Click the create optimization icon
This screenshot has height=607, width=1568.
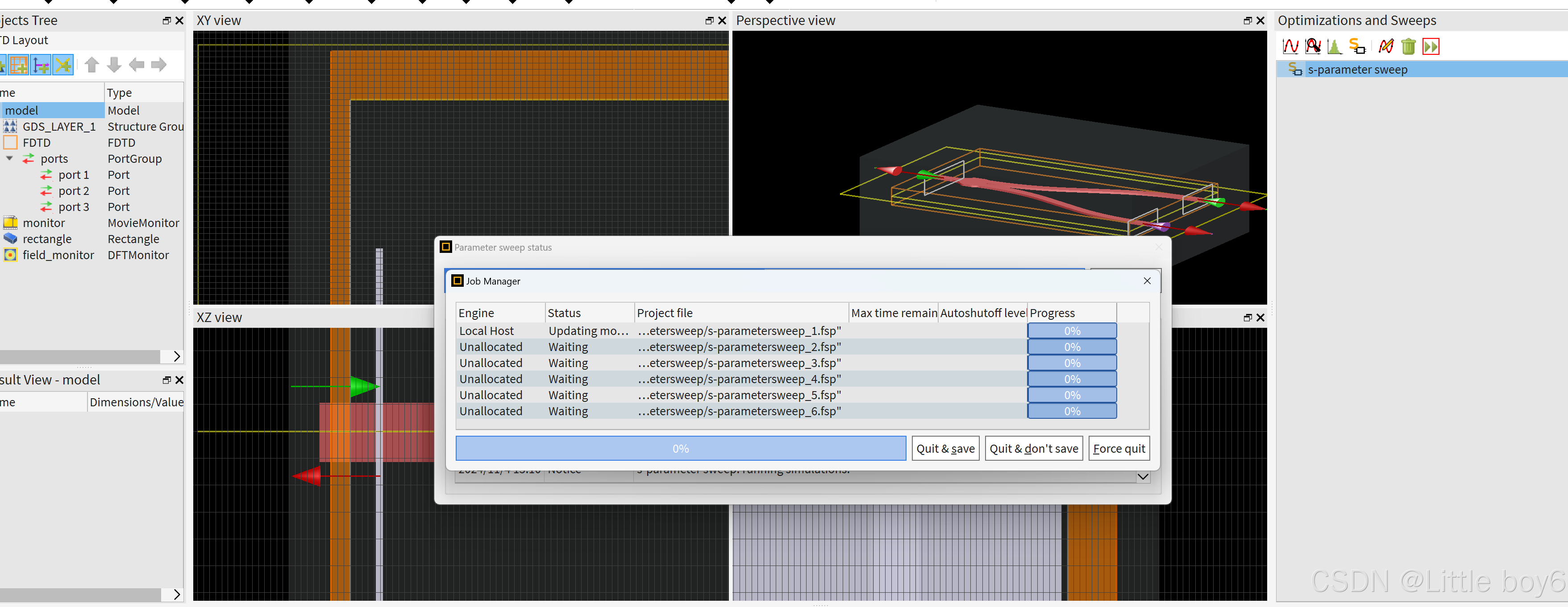pos(1313,46)
